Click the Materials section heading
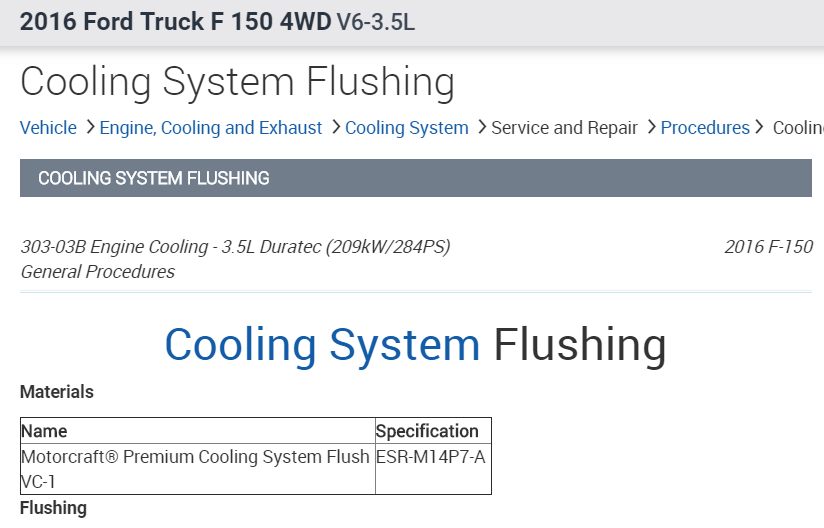 (x=57, y=392)
